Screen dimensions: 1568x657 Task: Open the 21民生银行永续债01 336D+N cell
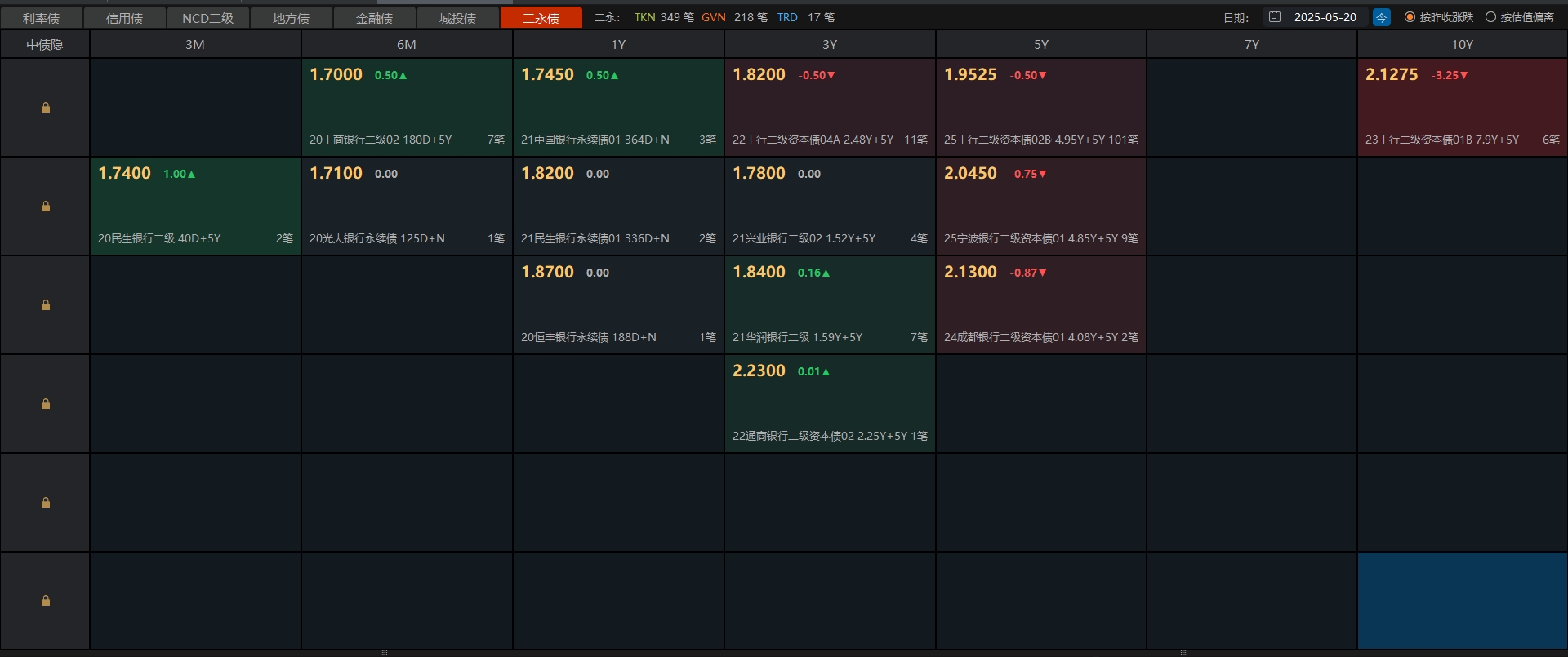(x=618, y=206)
